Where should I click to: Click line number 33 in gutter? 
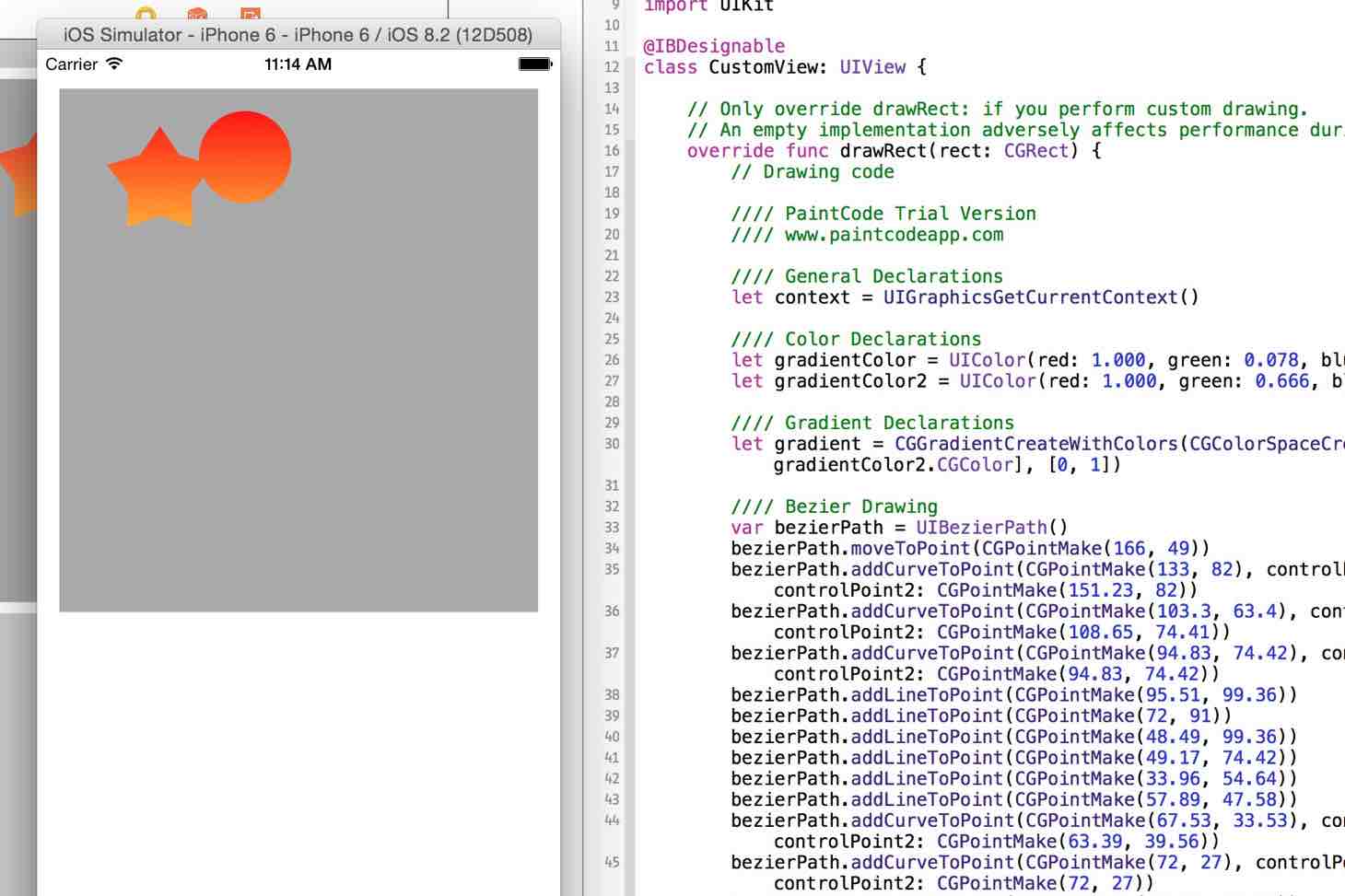(612, 528)
